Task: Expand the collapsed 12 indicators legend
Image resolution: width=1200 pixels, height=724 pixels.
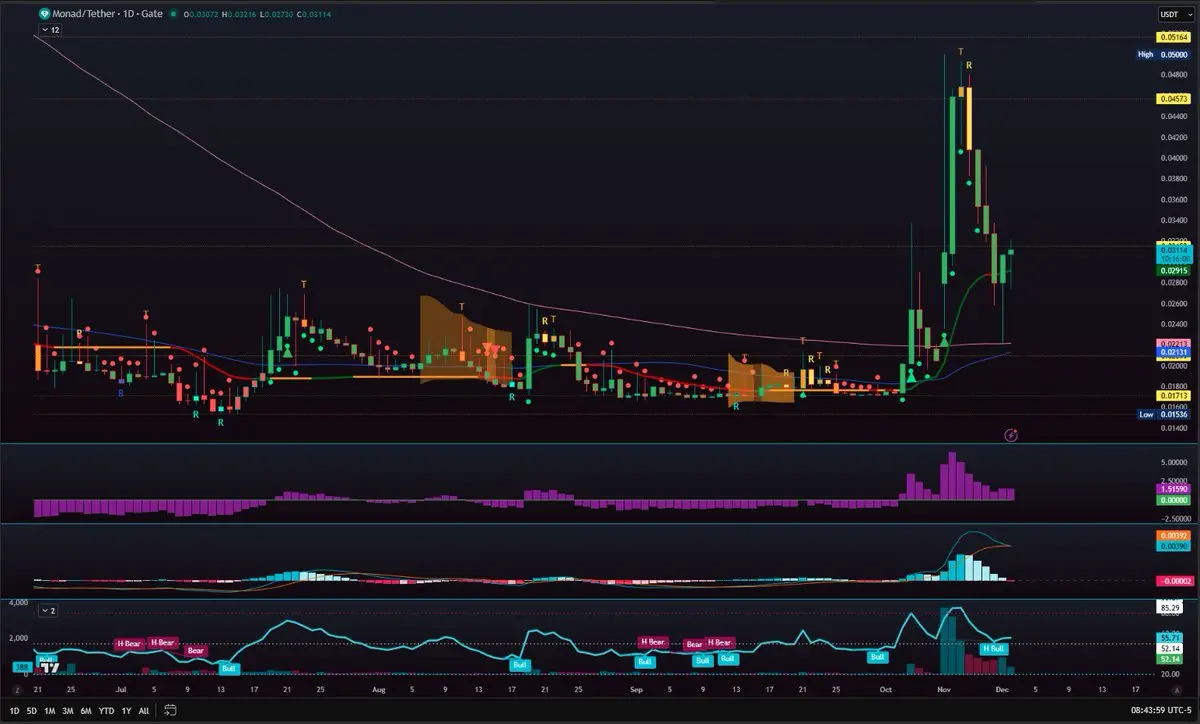Action: click(50, 31)
